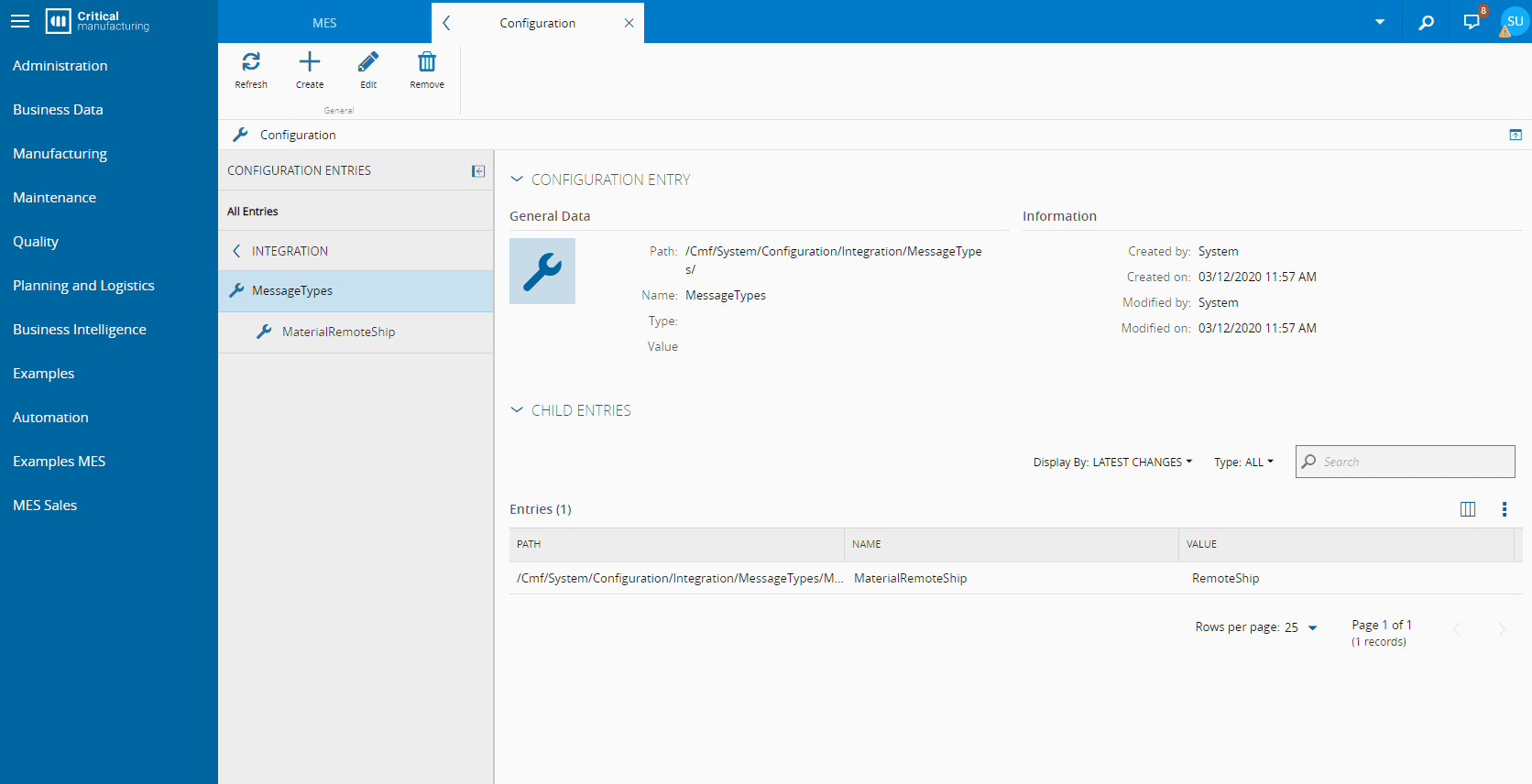Screen dimensions: 1532x784
Task: Collapse the Child Entries section
Action: (x=517, y=410)
